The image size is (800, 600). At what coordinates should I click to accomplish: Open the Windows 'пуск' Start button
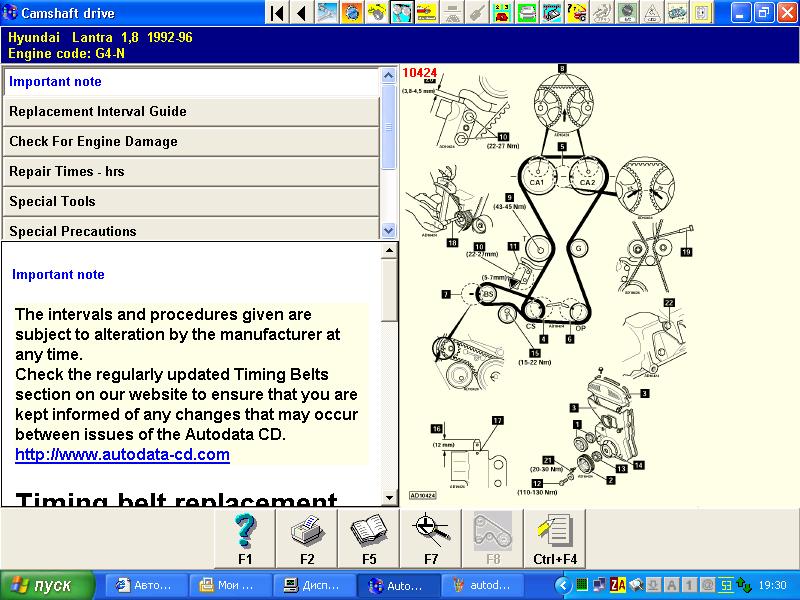click(x=47, y=585)
